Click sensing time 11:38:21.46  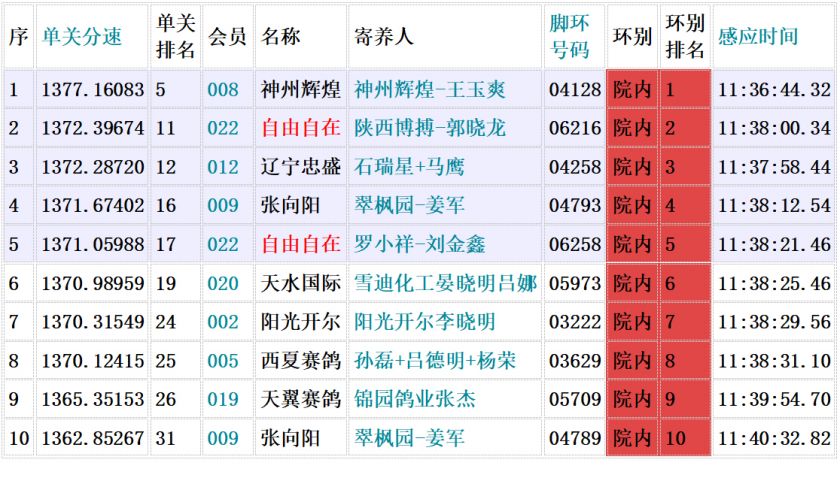(x=775, y=244)
